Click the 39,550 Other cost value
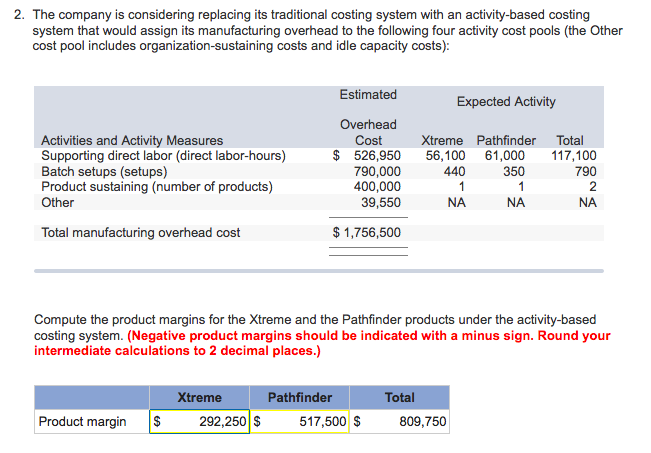651x453 pixels. [x=381, y=202]
